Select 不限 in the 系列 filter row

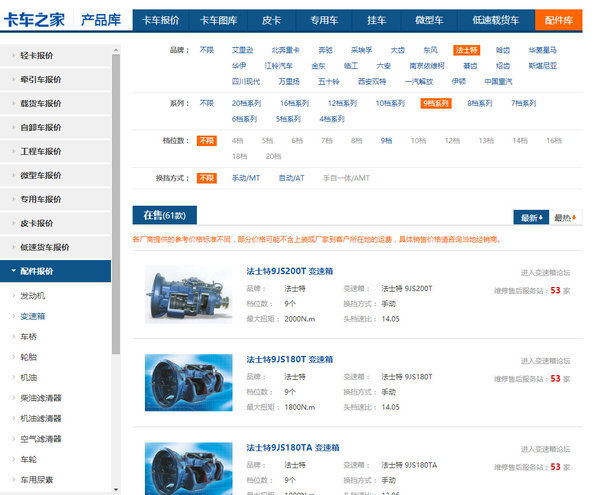[x=207, y=103]
